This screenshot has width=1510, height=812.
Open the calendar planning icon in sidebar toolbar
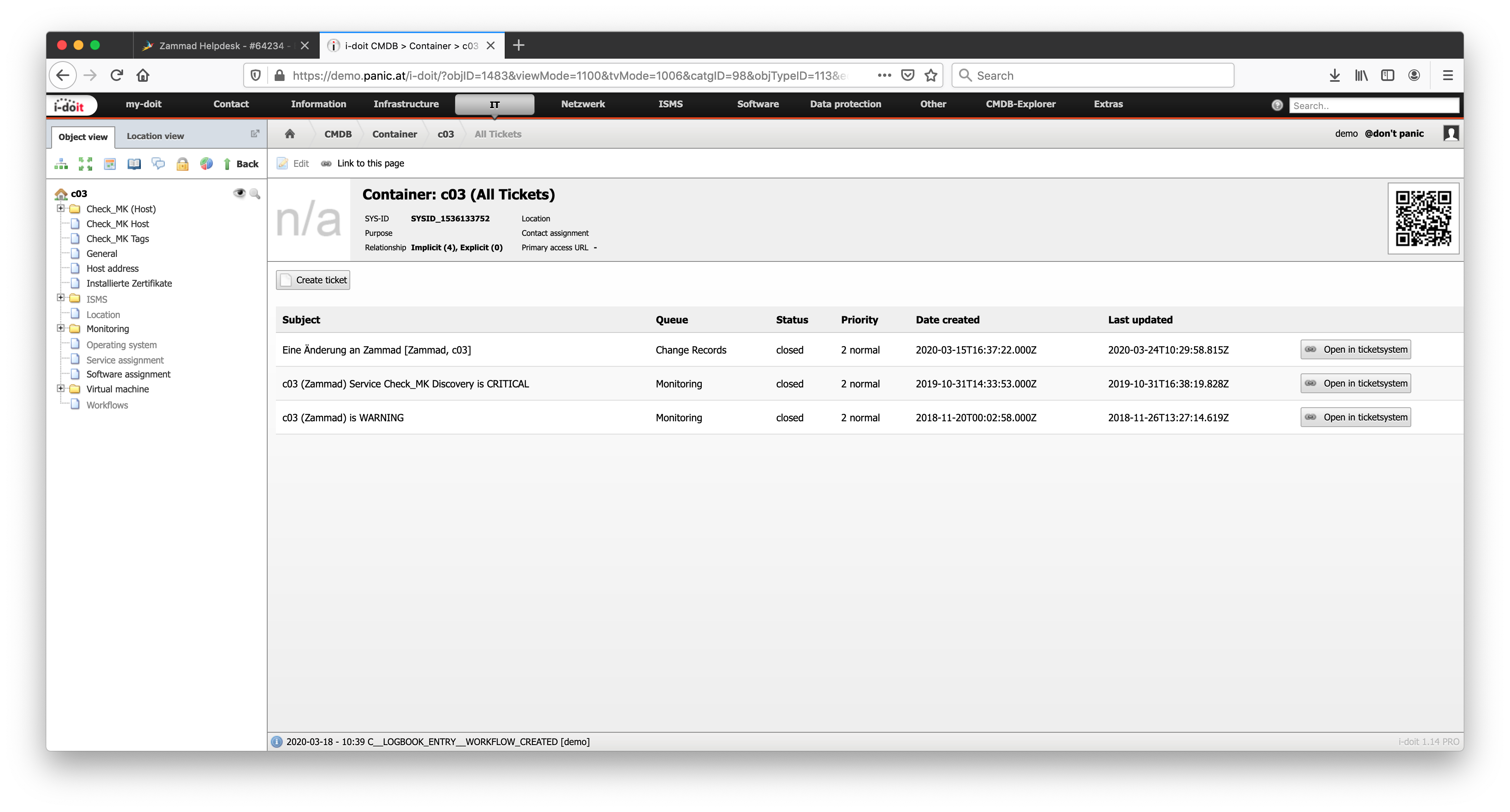(x=109, y=164)
